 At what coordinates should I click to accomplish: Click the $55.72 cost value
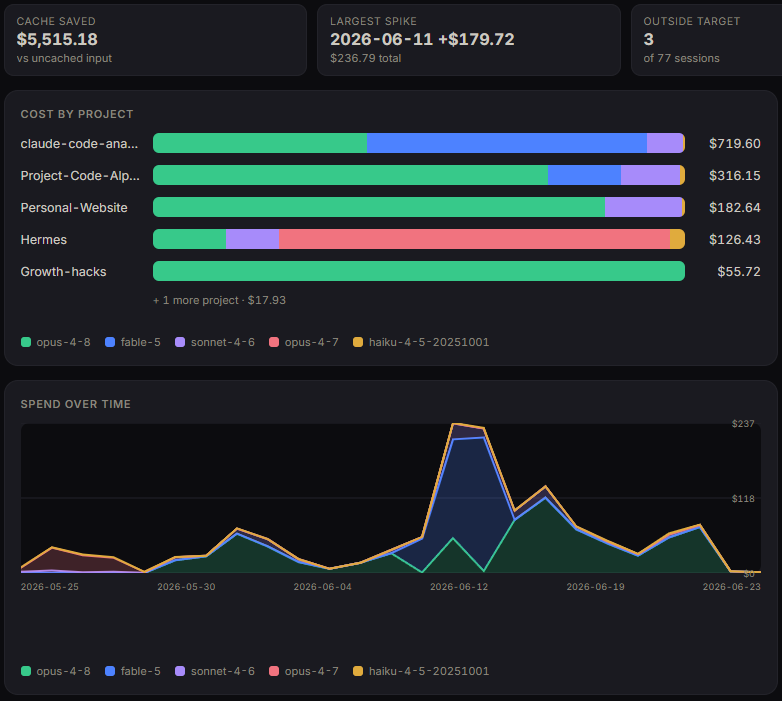pos(739,272)
